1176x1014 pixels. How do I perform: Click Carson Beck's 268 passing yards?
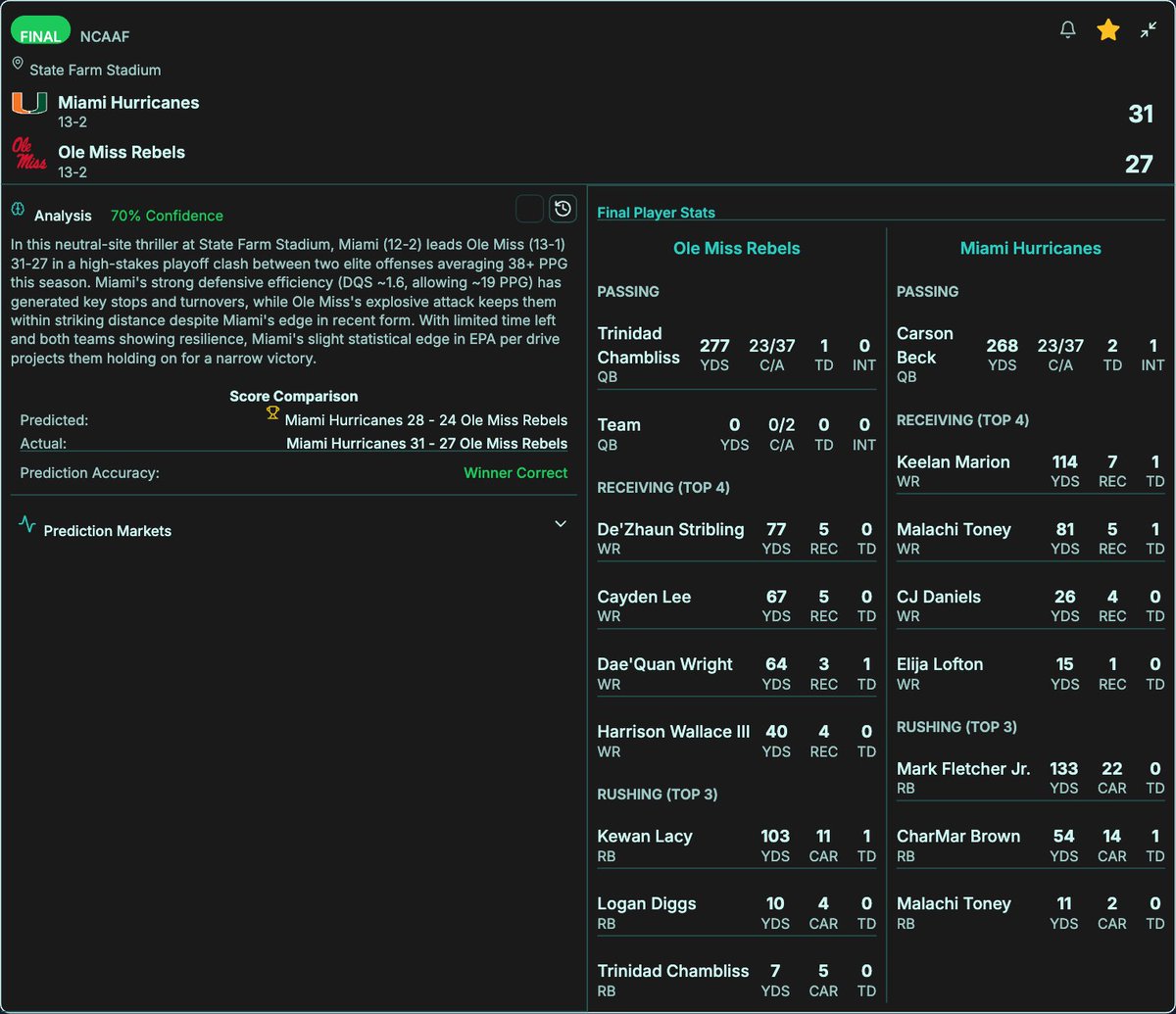(1003, 346)
